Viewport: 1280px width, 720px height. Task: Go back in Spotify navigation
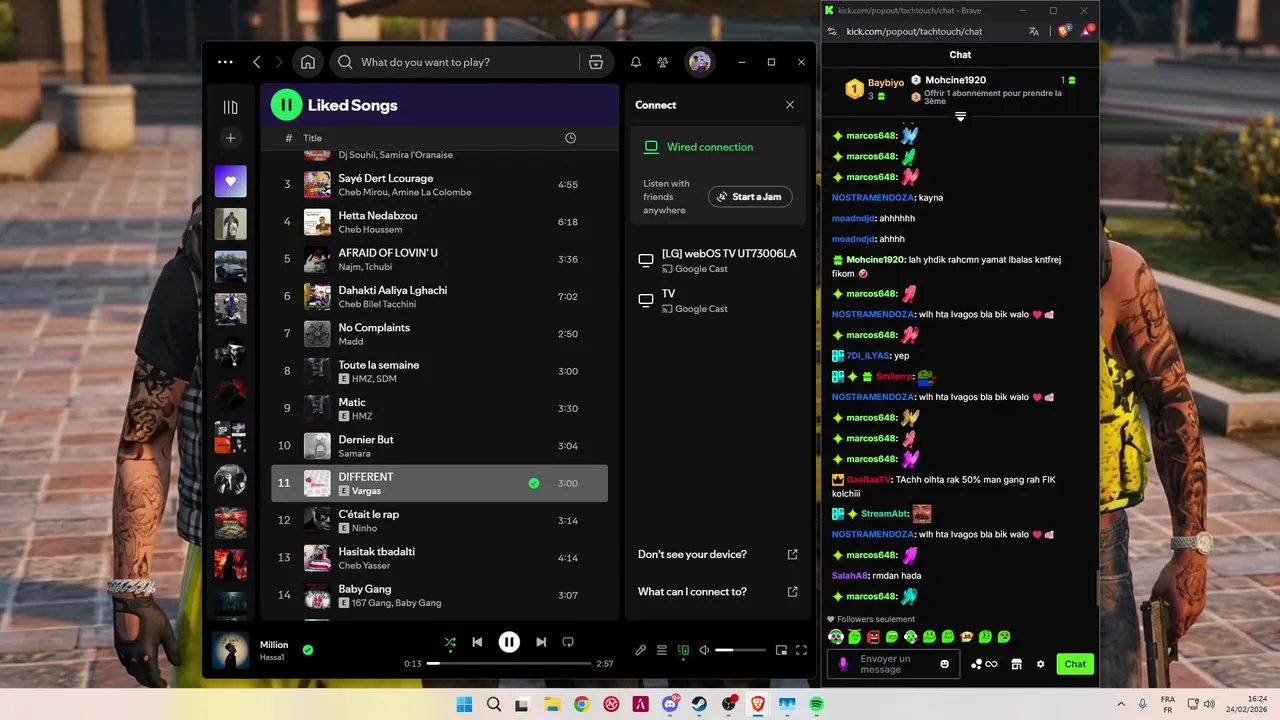257,62
